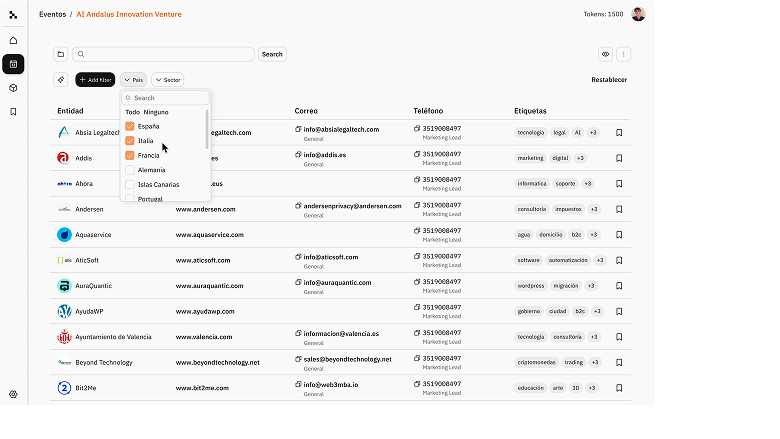Go to Eventos breadcrumb
Viewport: 780px width, 439px height.
click(53, 14)
